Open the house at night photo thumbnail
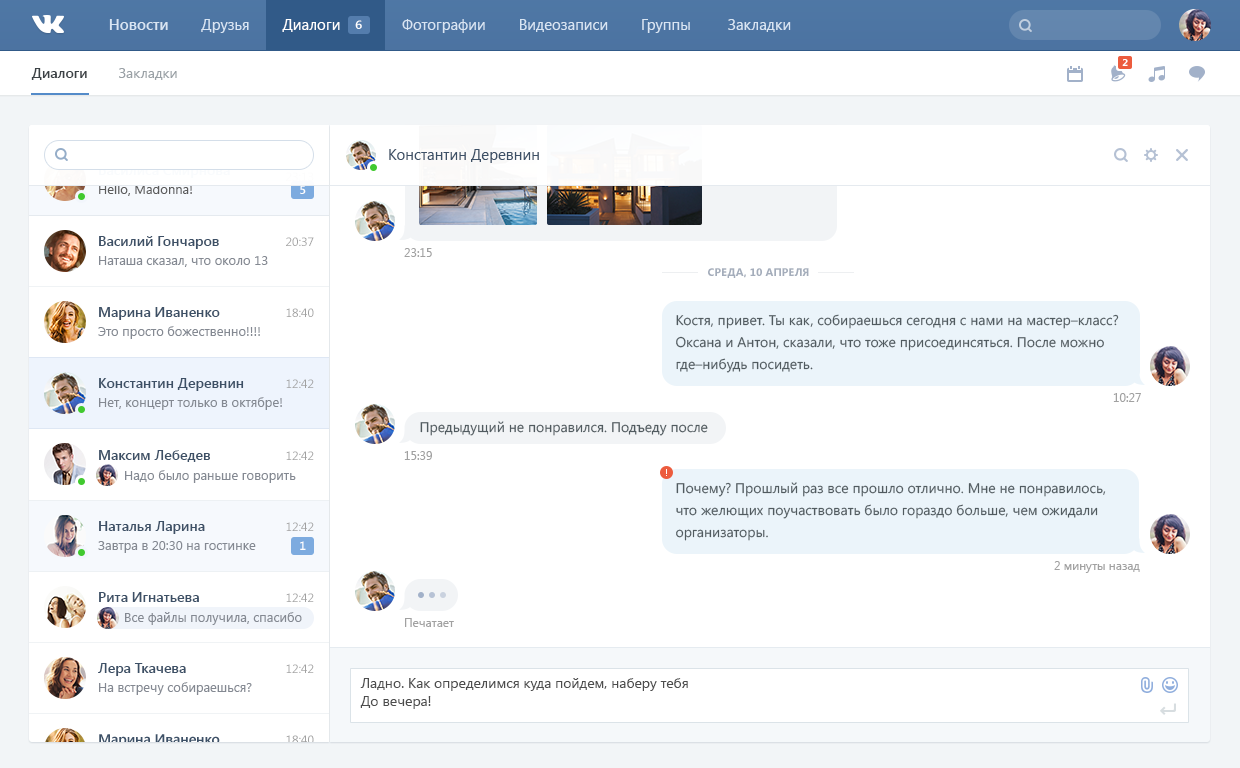Image resolution: width=1240 pixels, height=768 pixels. [x=624, y=204]
